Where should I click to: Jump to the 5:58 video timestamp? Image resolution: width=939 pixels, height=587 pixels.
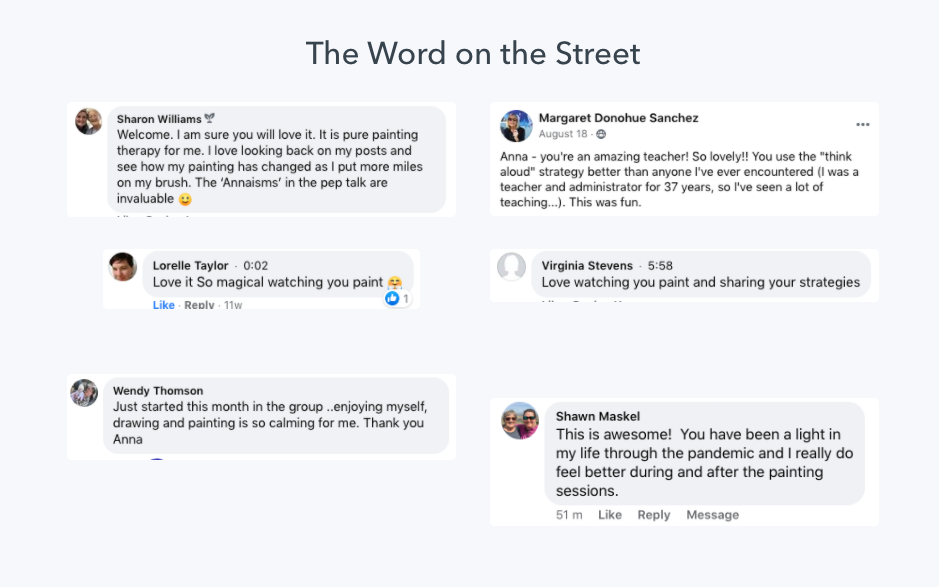tap(660, 266)
